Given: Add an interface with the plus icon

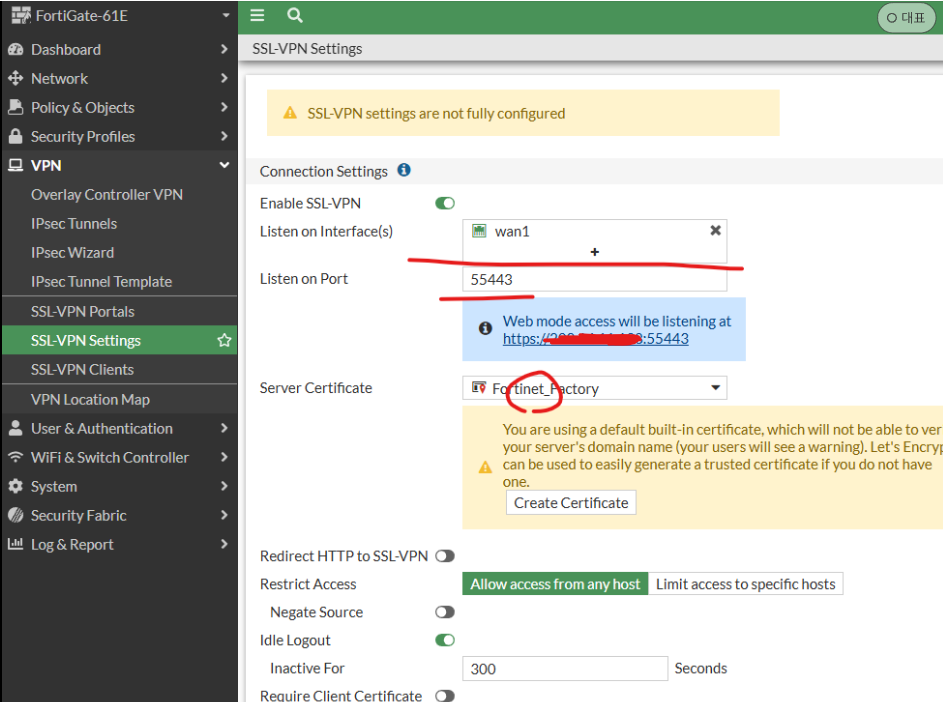Looking at the screenshot, I should coord(595,252).
